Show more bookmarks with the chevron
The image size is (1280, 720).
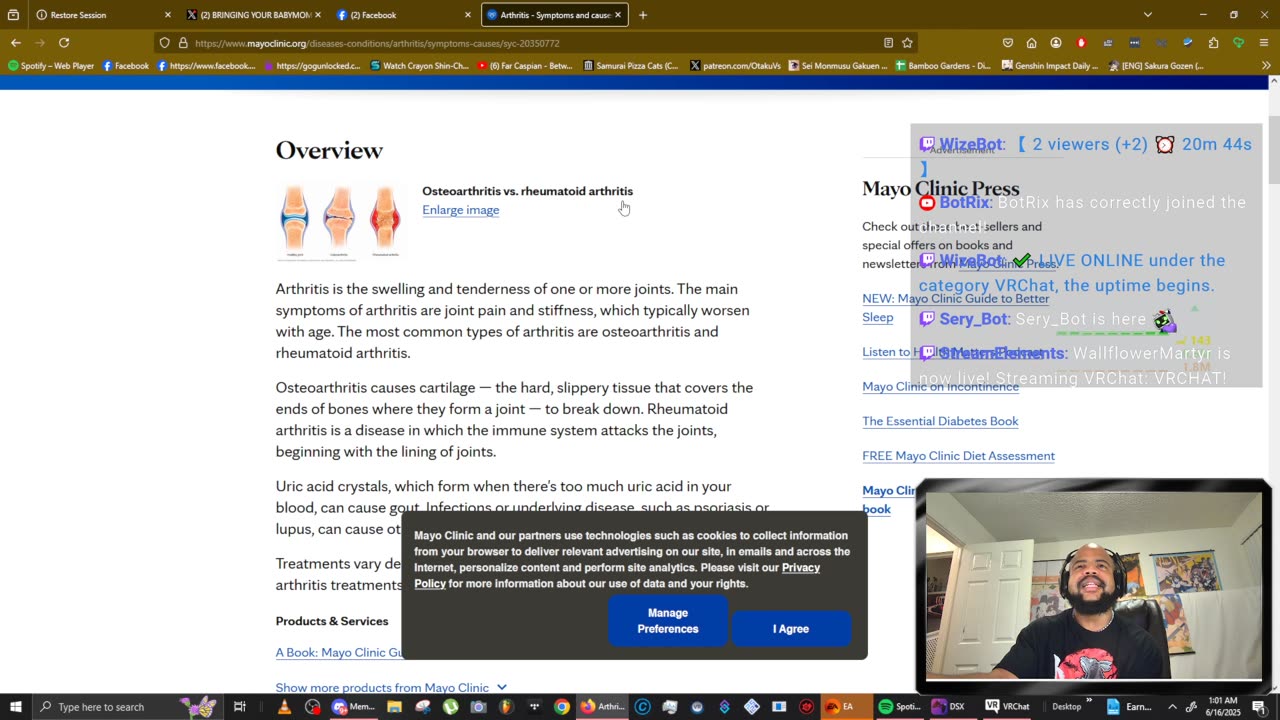click(x=1266, y=66)
